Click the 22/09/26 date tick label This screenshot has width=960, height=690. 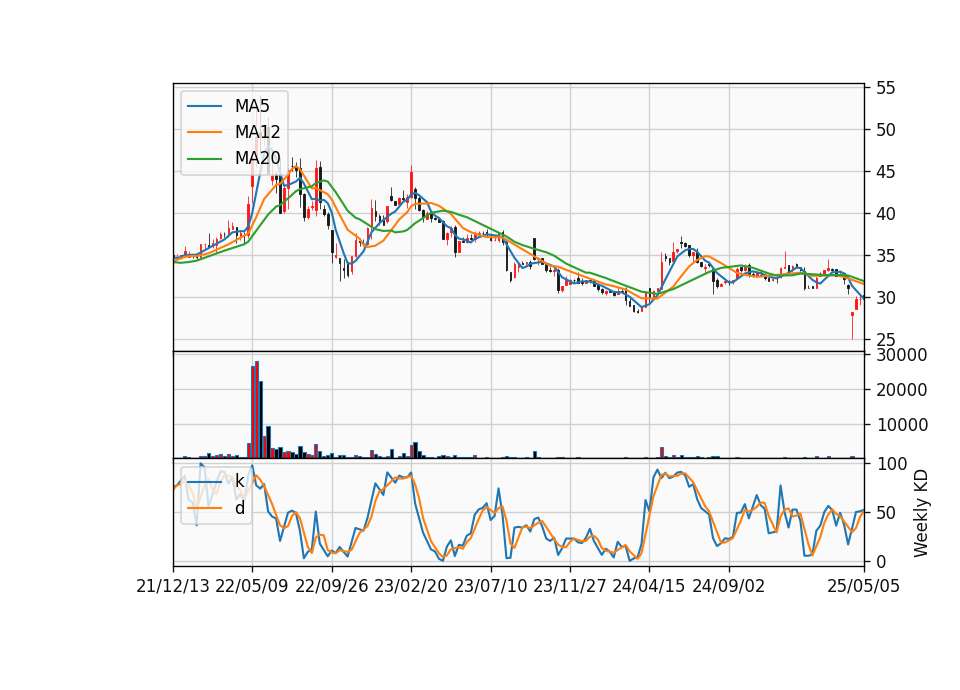tap(332, 587)
